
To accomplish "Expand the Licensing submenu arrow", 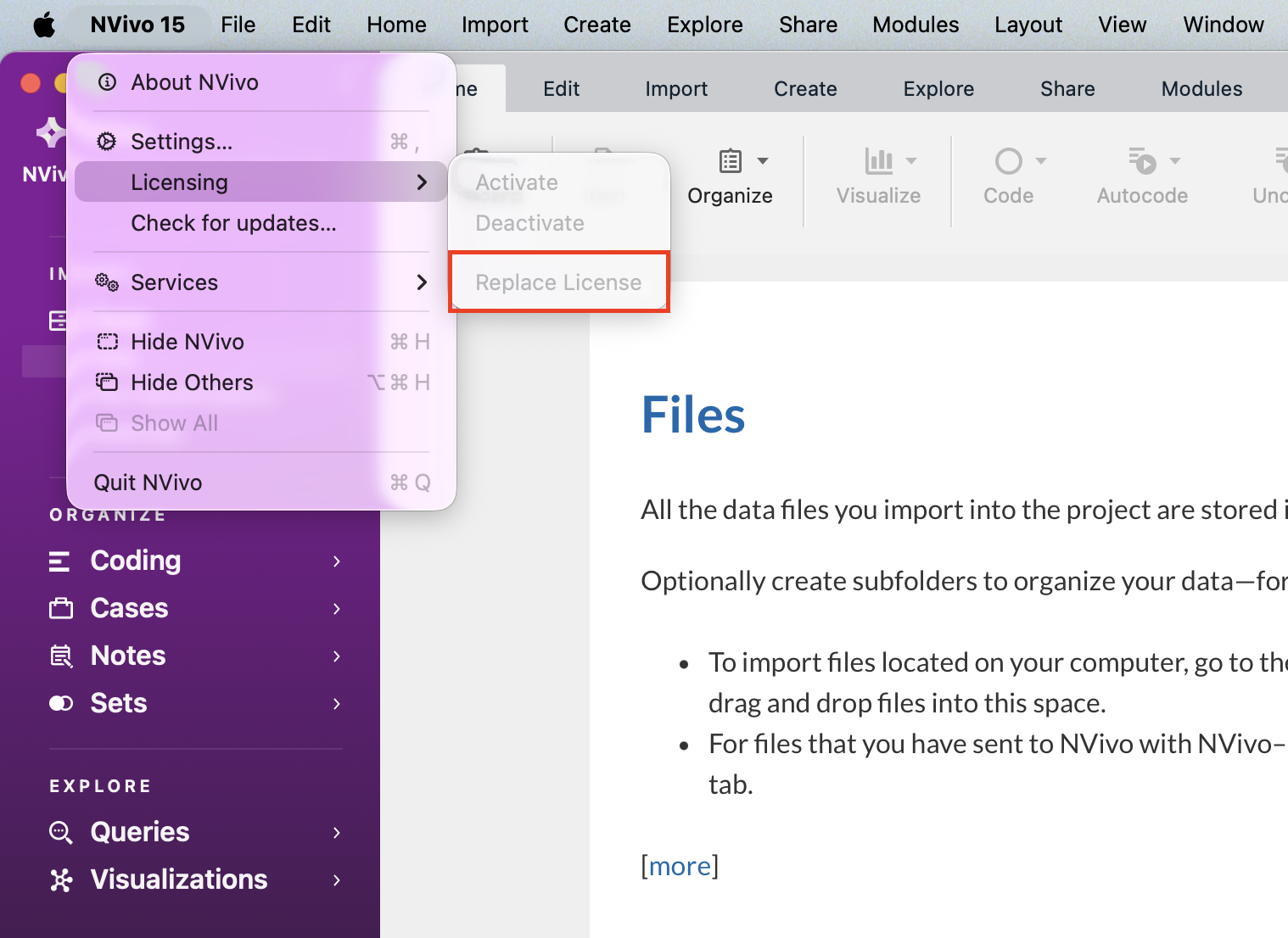I will [x=422, y=182].
